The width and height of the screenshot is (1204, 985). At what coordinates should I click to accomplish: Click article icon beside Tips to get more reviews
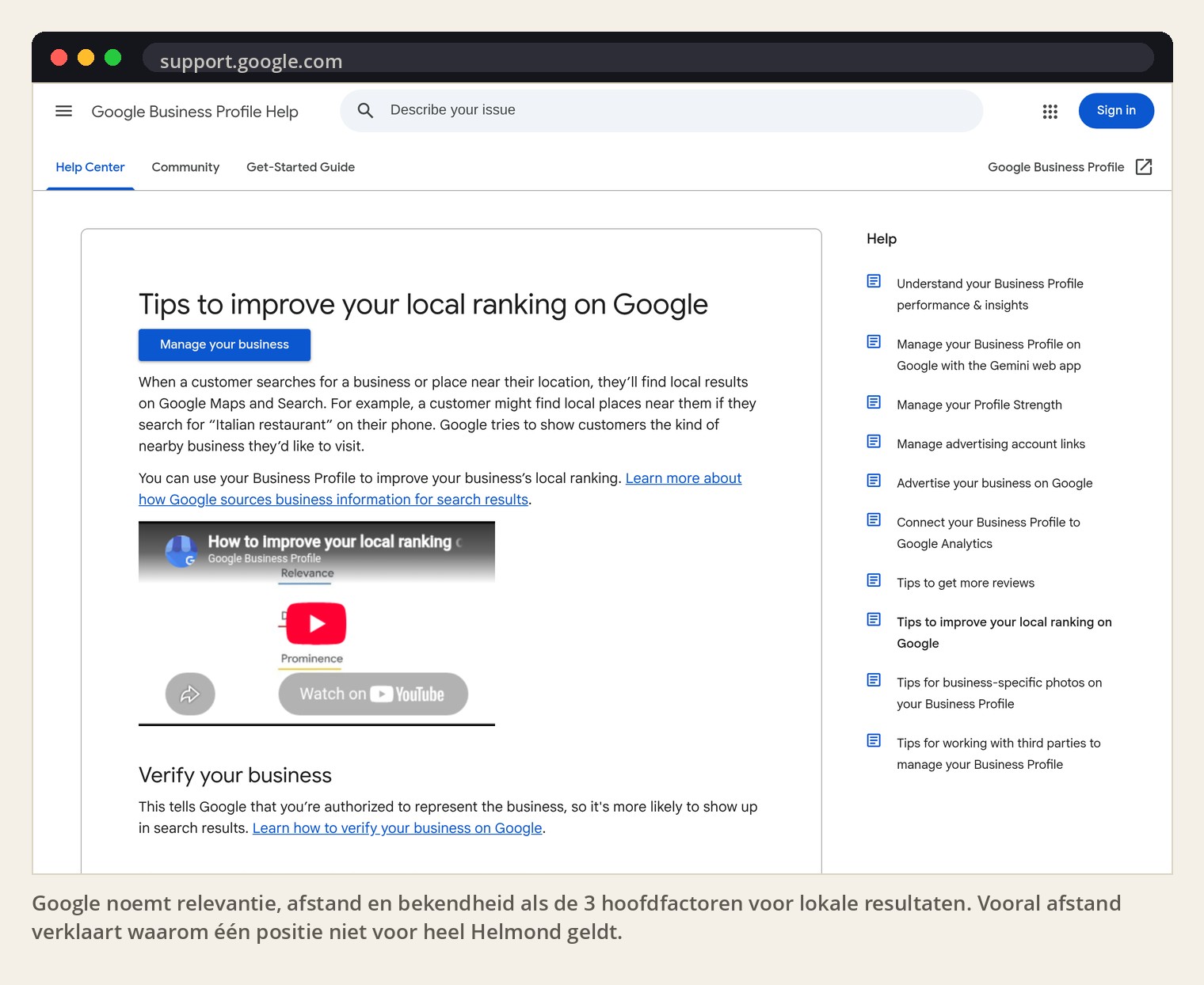point(874,580)
